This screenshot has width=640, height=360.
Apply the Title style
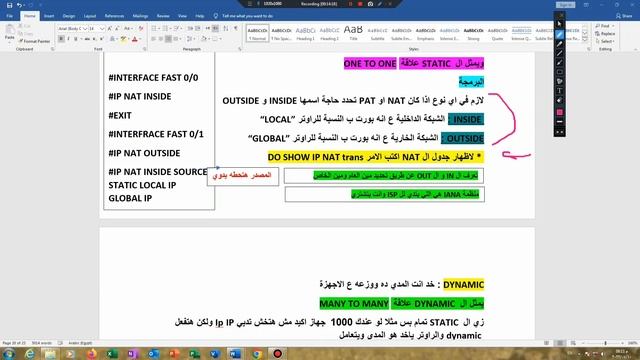point(353,33)
